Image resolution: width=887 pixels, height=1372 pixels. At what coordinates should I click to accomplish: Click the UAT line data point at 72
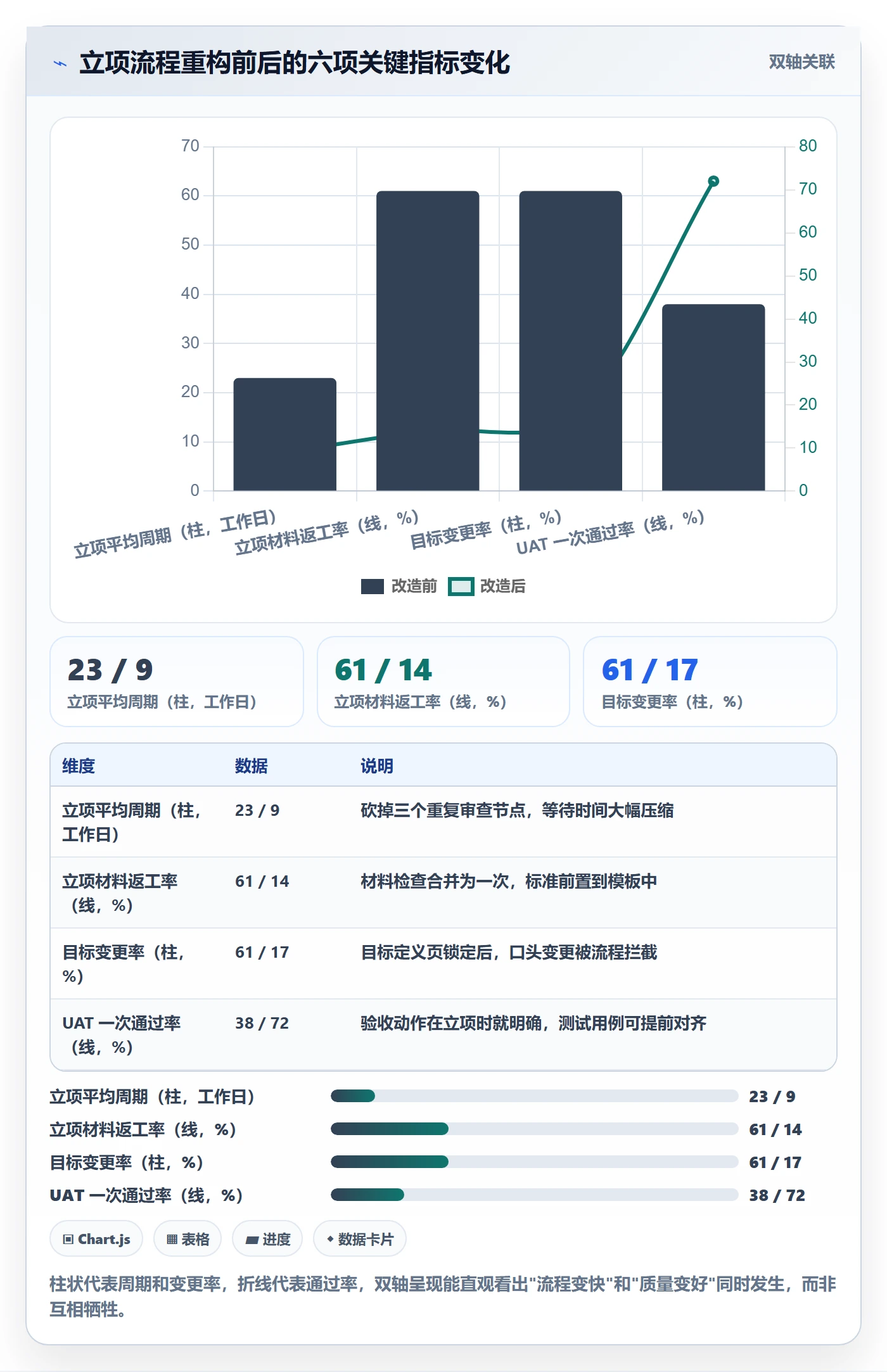click(713, 181)
